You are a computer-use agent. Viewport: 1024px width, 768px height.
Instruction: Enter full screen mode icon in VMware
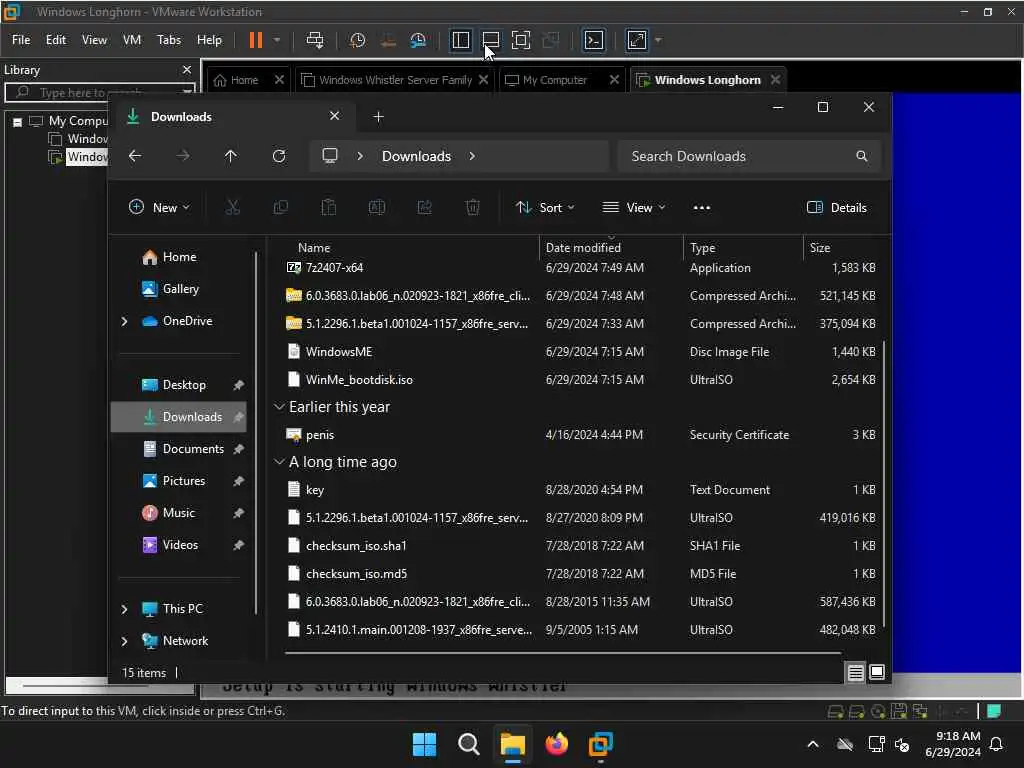[520, 40]
